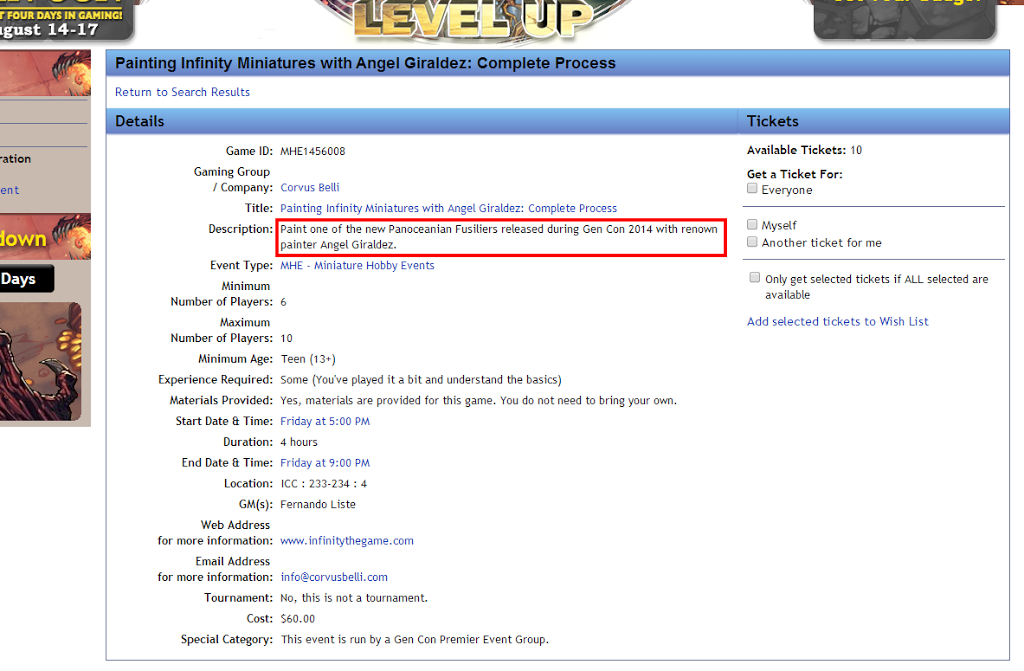
Task: Click the Details section header
Action: pos(422,122)
